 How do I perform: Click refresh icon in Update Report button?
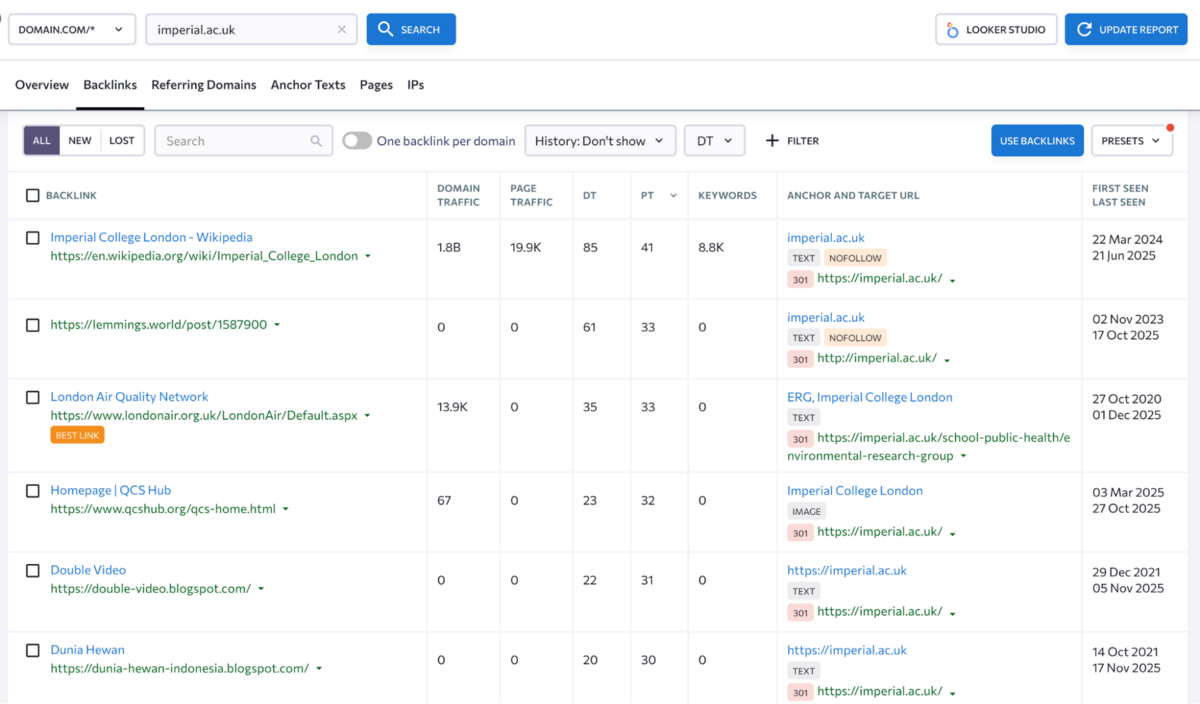point(1084,30)
